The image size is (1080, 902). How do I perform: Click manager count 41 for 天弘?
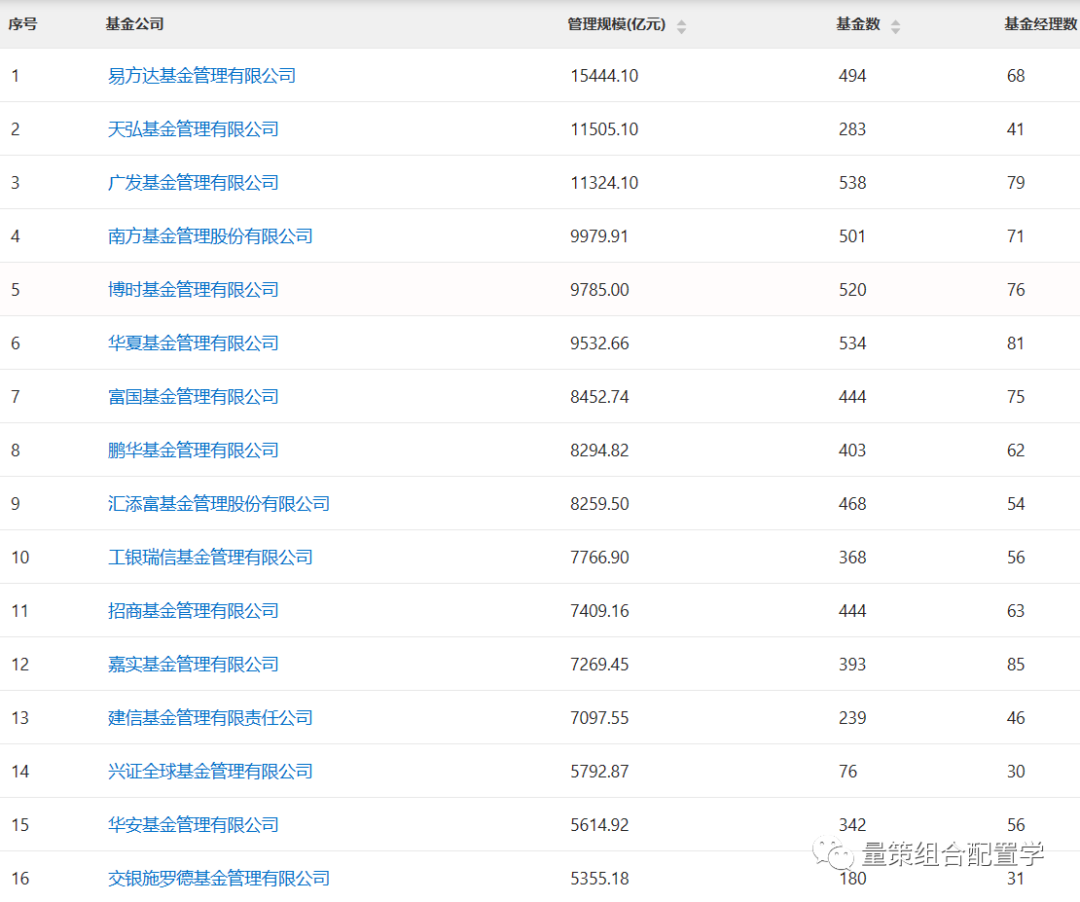1016,129
